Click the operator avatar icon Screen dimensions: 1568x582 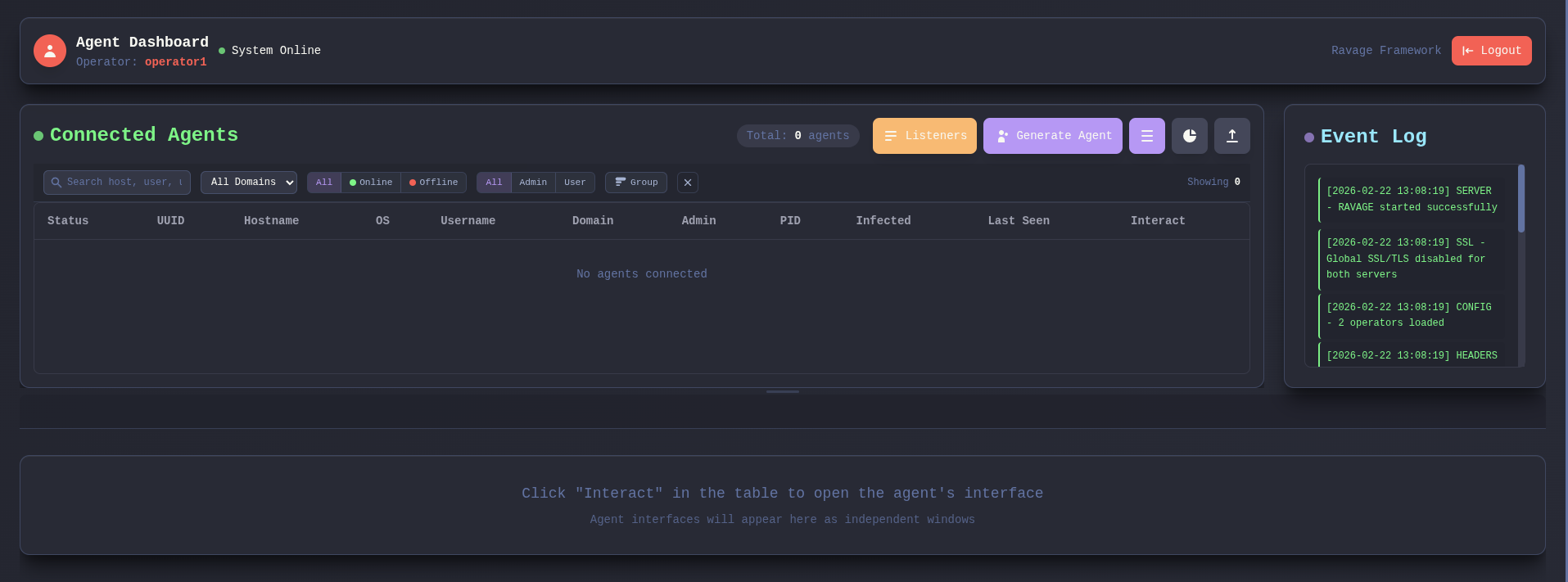click(50, 51)
